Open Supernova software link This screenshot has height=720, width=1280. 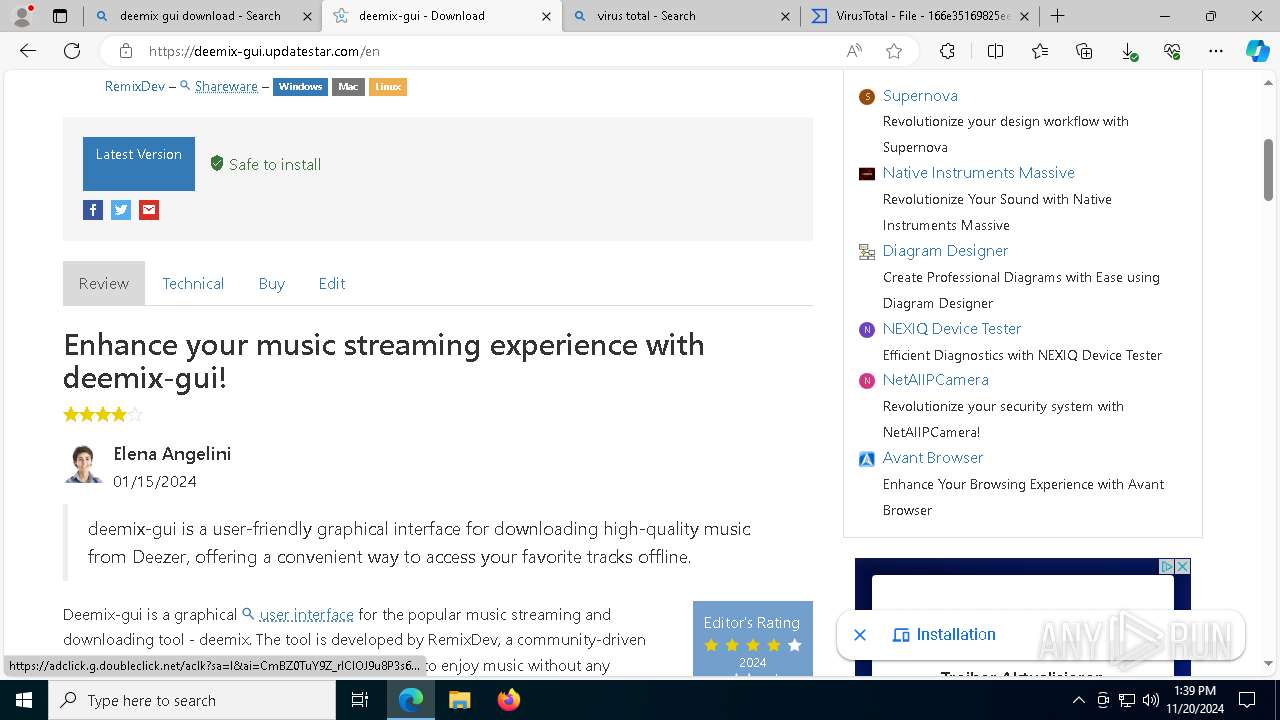pos(920,95)
